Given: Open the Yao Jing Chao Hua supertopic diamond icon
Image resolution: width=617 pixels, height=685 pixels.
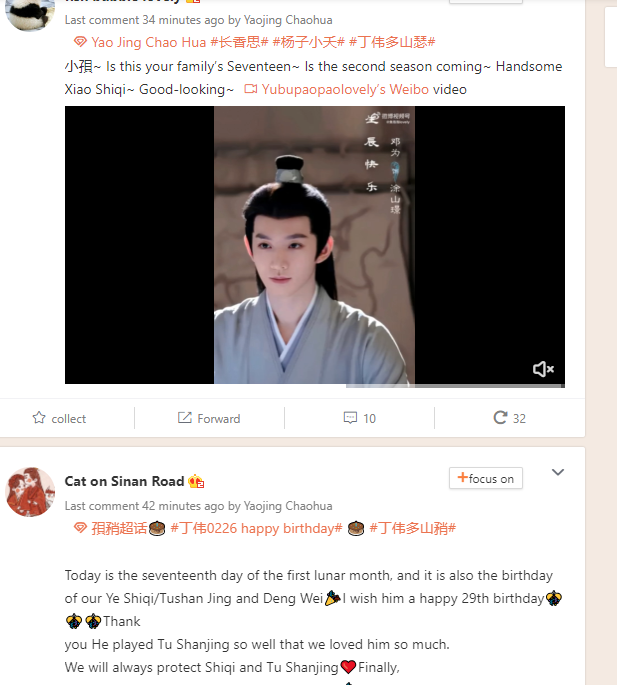Looking at the screenshot, I should point(80,42).
